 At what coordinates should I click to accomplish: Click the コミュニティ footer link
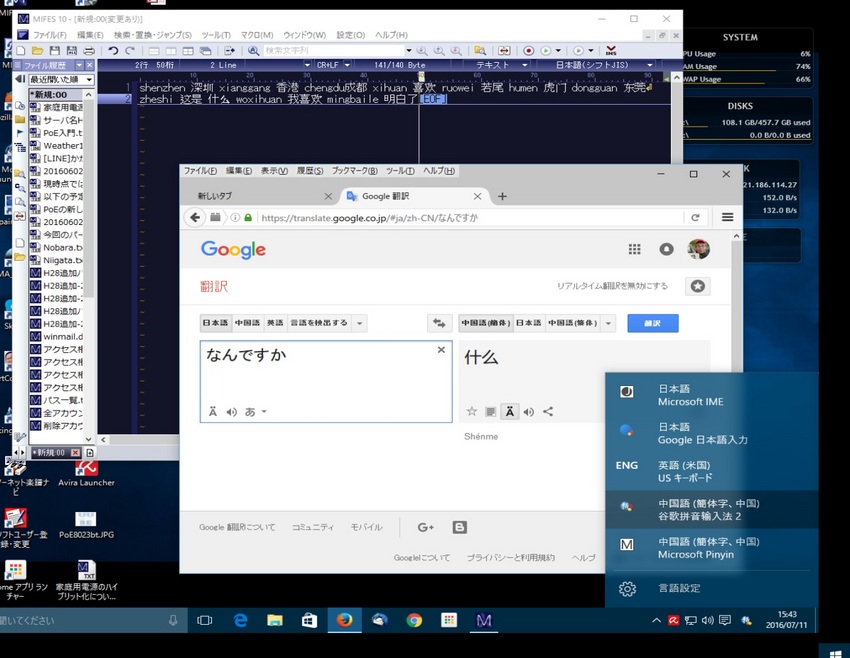pos(313,527)
